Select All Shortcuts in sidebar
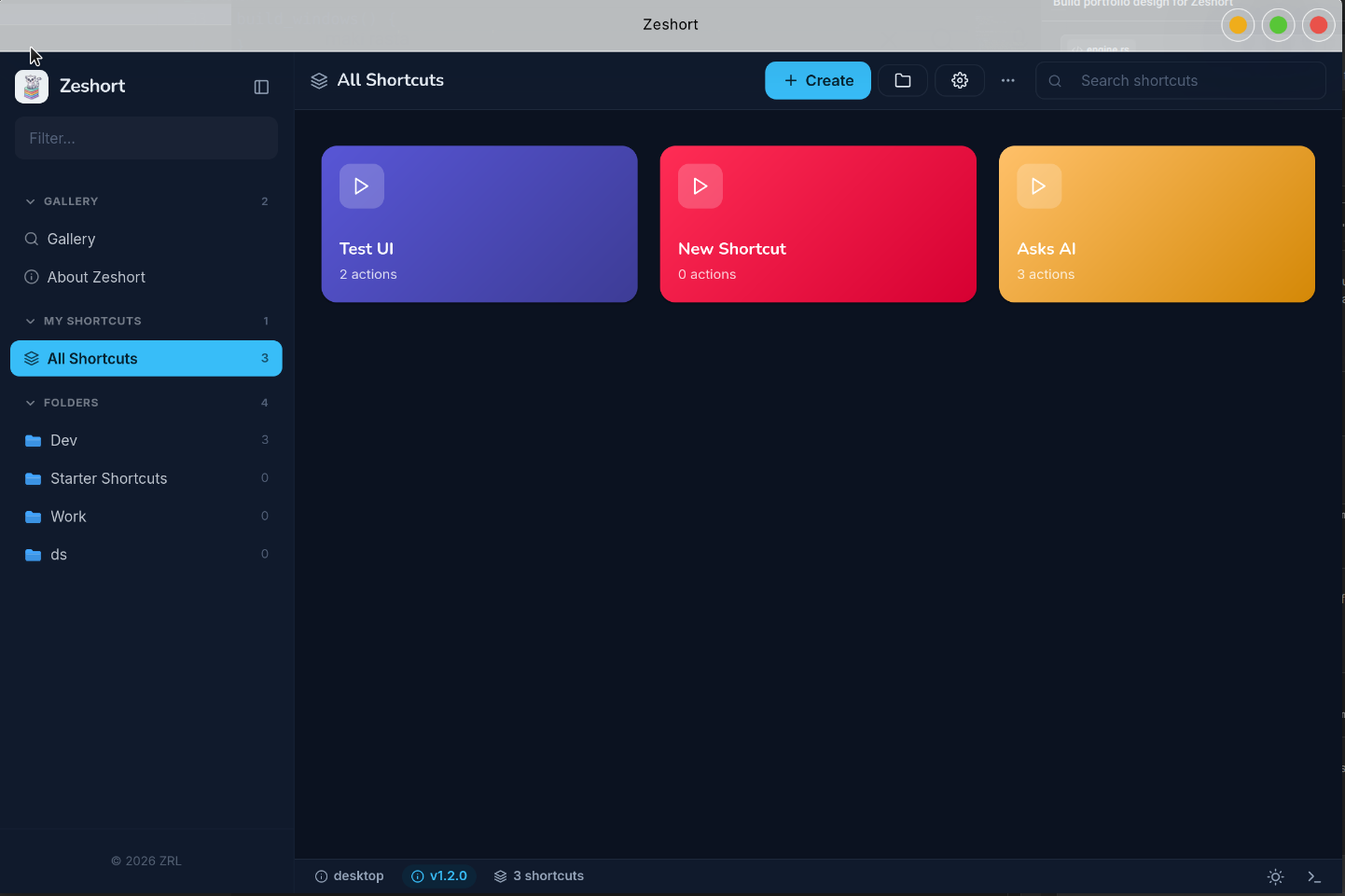This screenshot has width=1345, height=896. click(146, 358)
